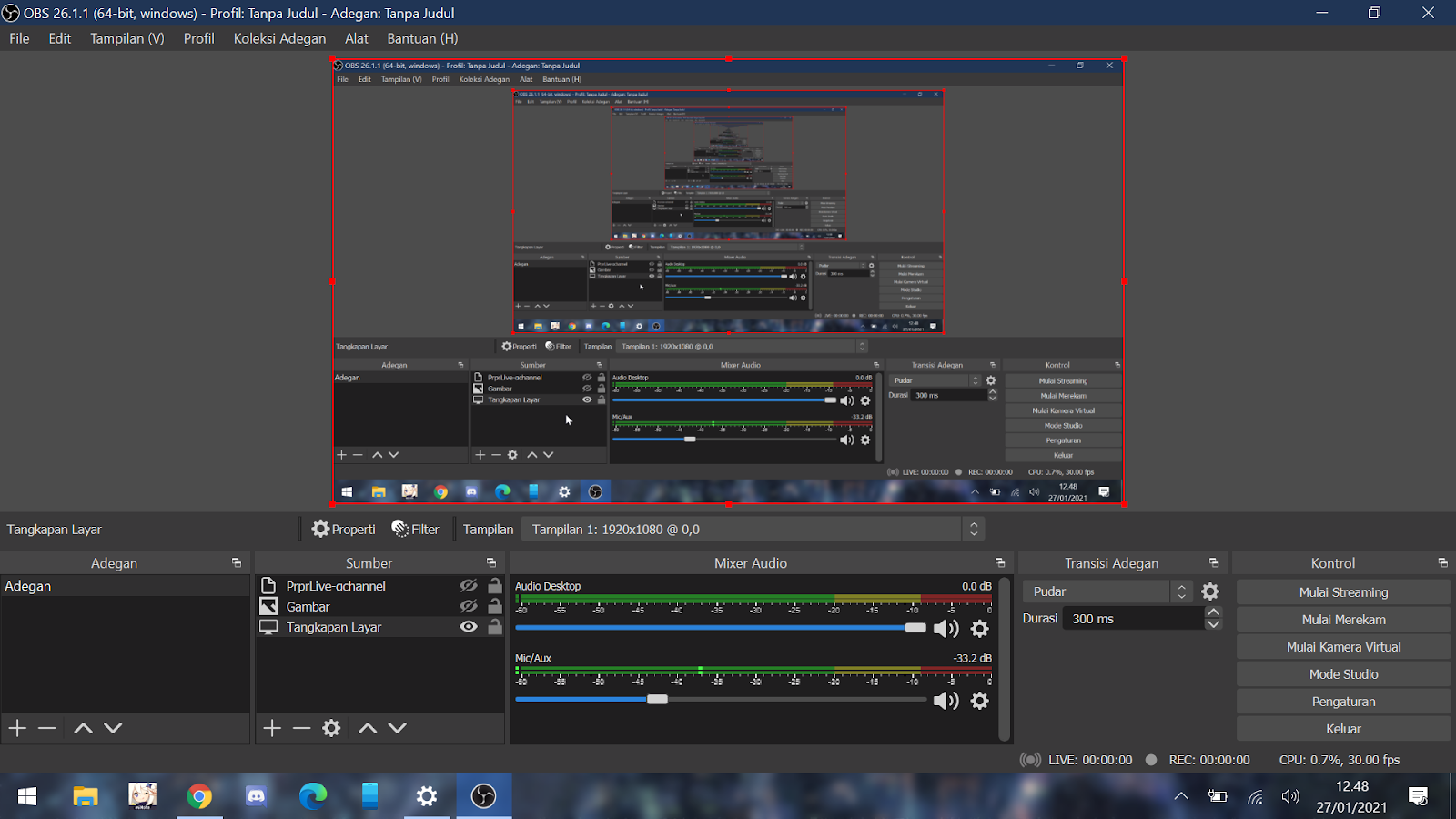Click Mulai Streaming button
Image resolution: width=1456 pixels, height=819 pixels.
click(x=1343, y=592)
